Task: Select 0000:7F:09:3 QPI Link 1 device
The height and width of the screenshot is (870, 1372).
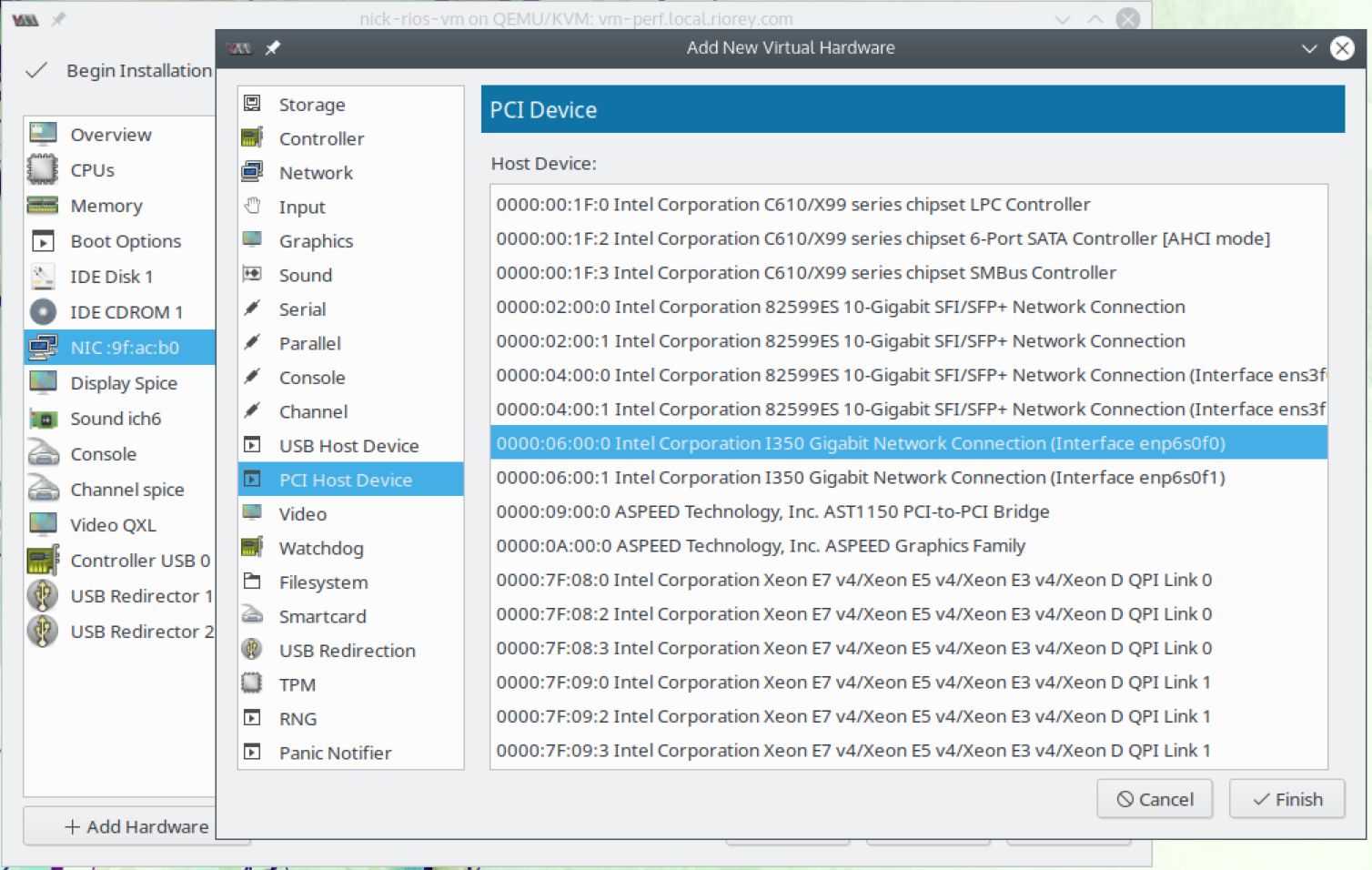Action: point(909,751)
